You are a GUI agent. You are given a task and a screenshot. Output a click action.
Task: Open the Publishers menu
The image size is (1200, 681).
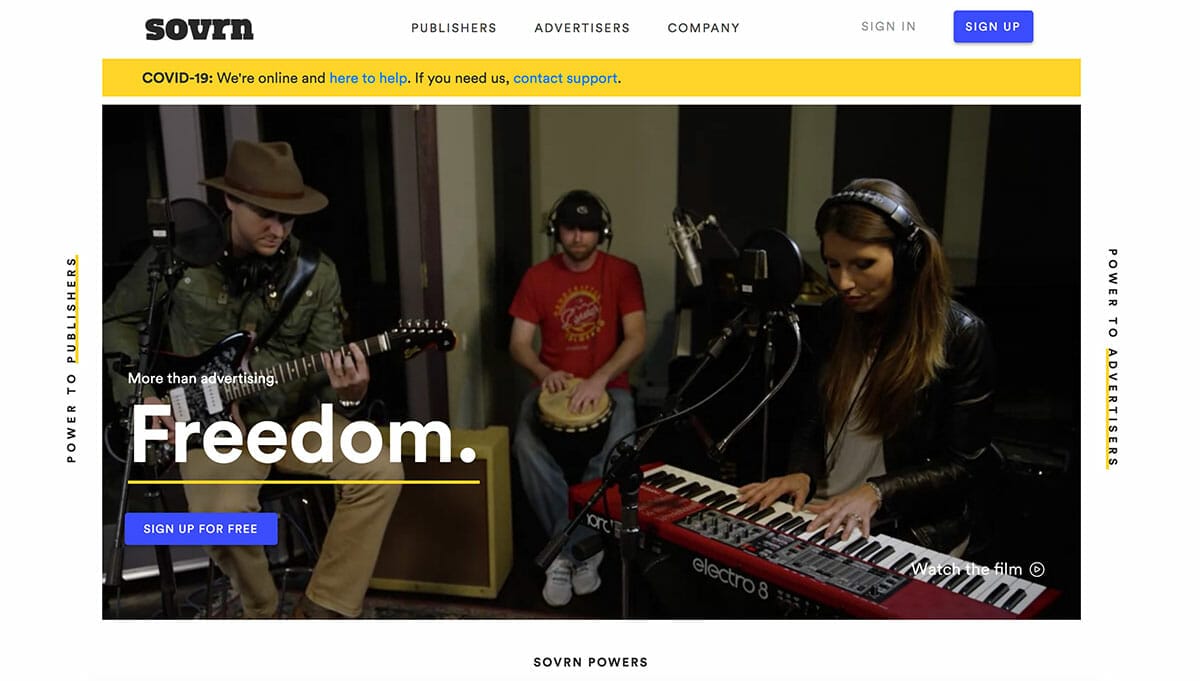(454, 28)
